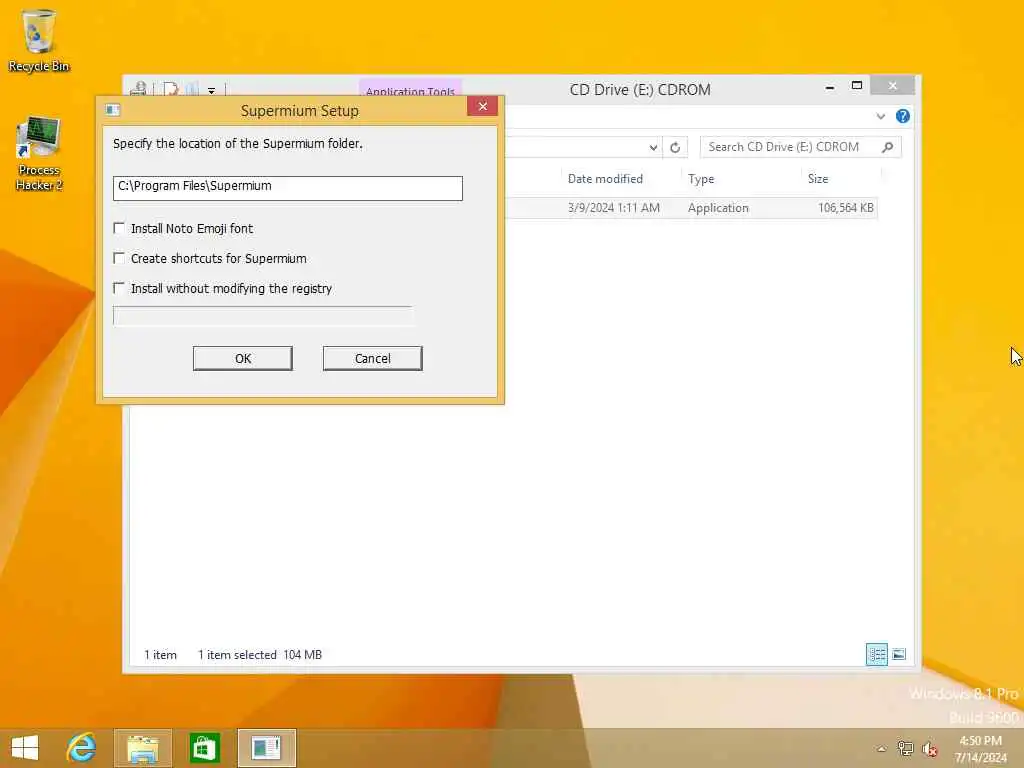Open Quick Access Toolbar customize dropdown
This screenshot has width=1024, height=768.
212,90
